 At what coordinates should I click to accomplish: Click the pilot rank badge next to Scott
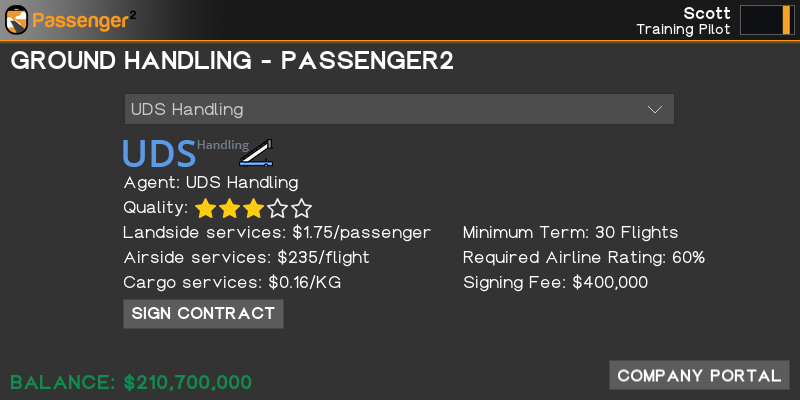tap(766, 20)
